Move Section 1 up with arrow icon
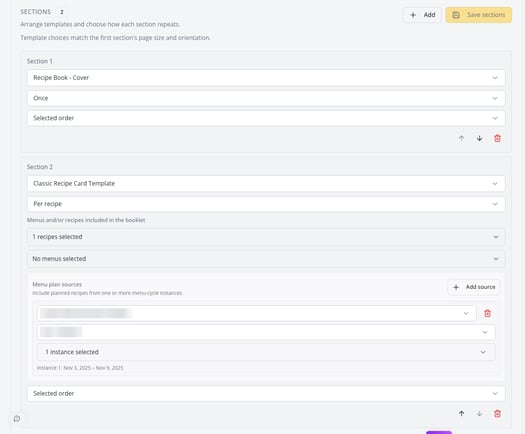The image size is (525, 434). tap(461, 138)
